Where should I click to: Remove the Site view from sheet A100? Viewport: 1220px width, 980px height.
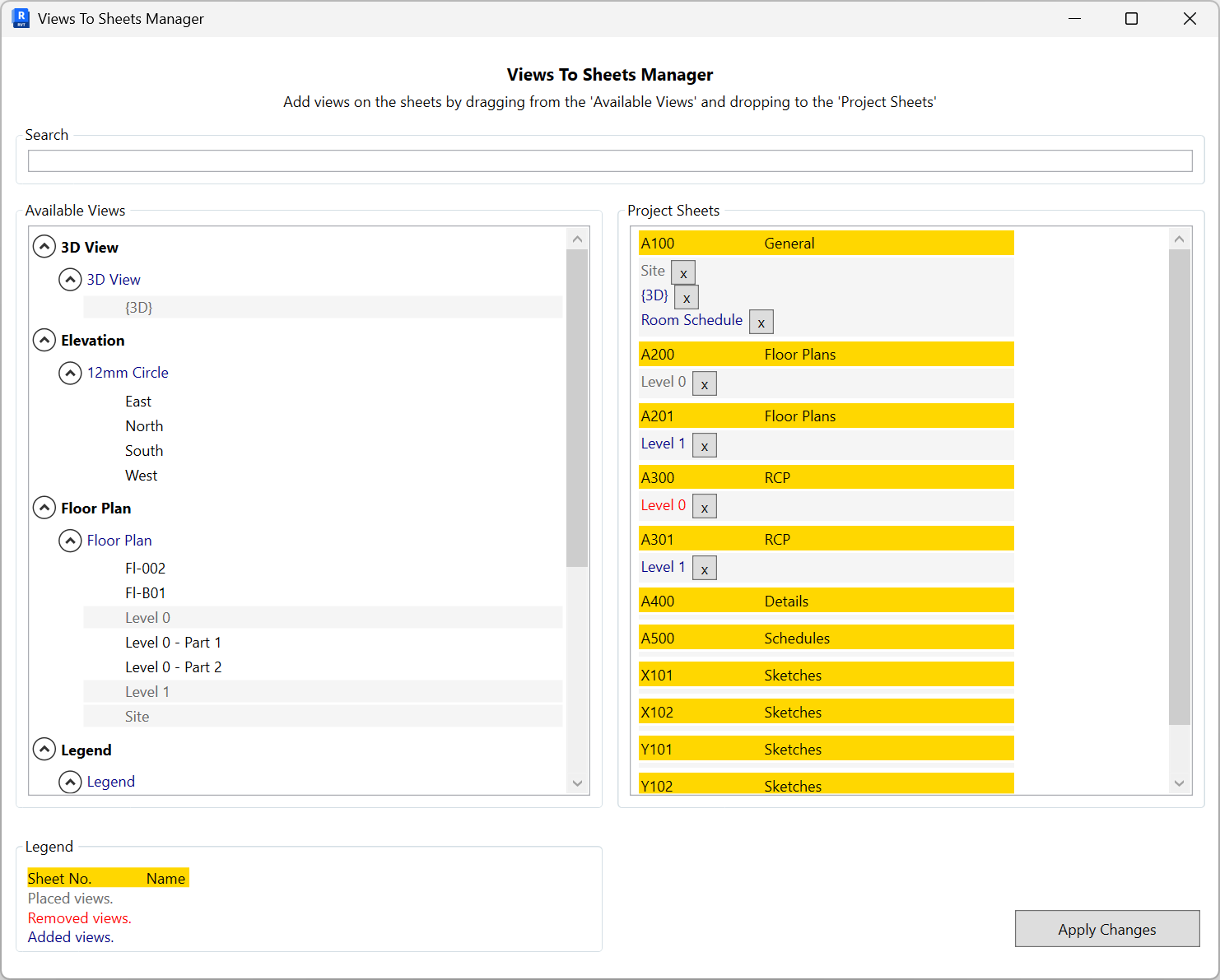click(682, 272)
